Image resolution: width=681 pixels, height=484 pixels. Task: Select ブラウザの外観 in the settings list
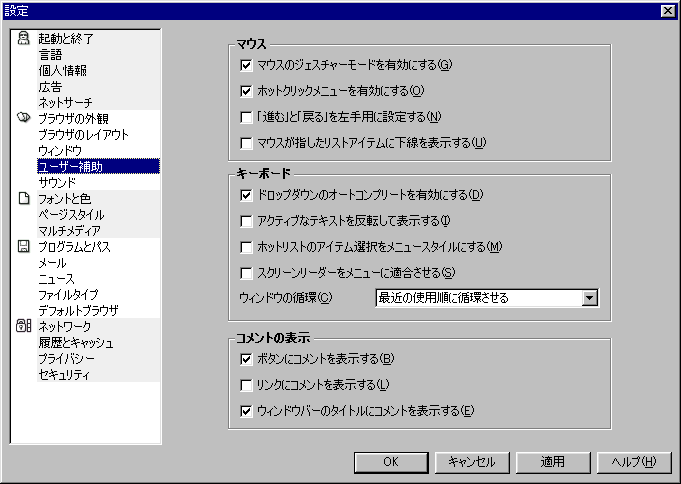pos(98,118)
